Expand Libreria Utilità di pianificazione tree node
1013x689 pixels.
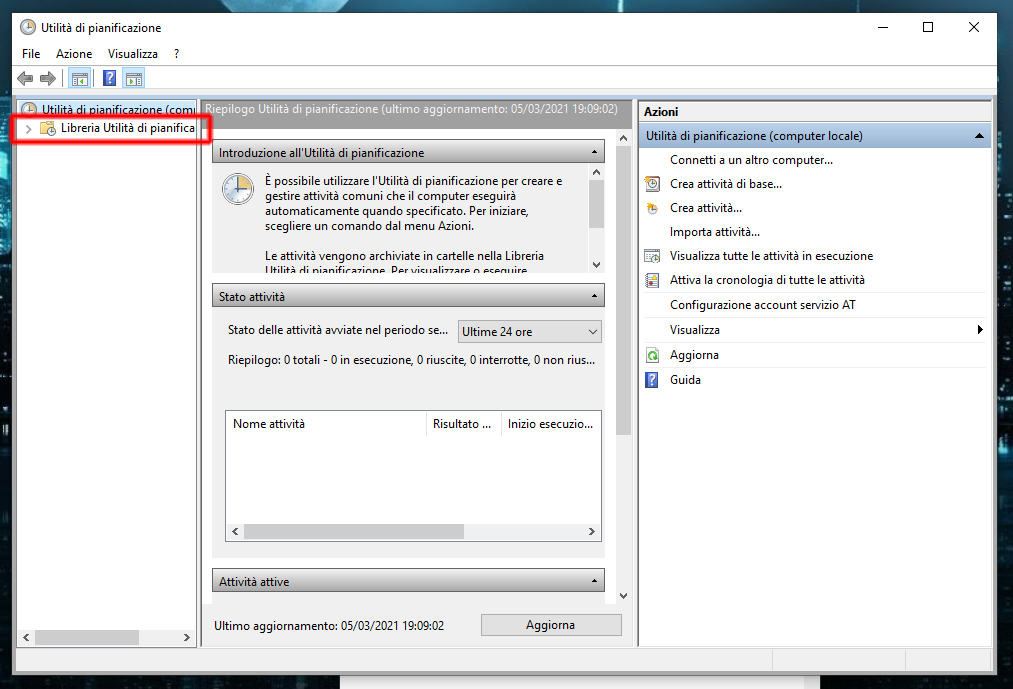(x=28, y=129)
